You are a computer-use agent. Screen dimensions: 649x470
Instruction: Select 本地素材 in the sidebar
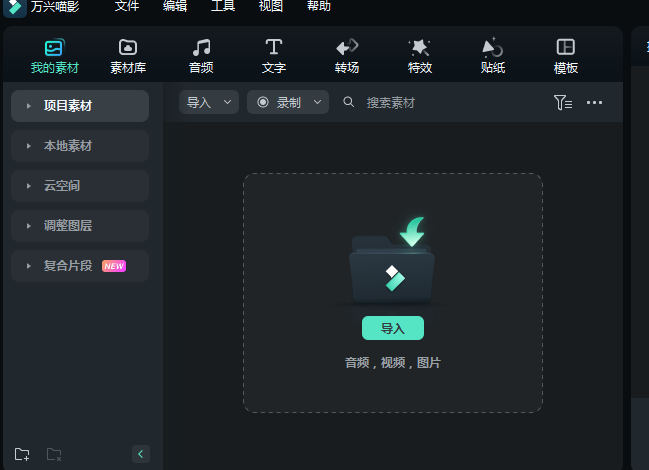80,146
